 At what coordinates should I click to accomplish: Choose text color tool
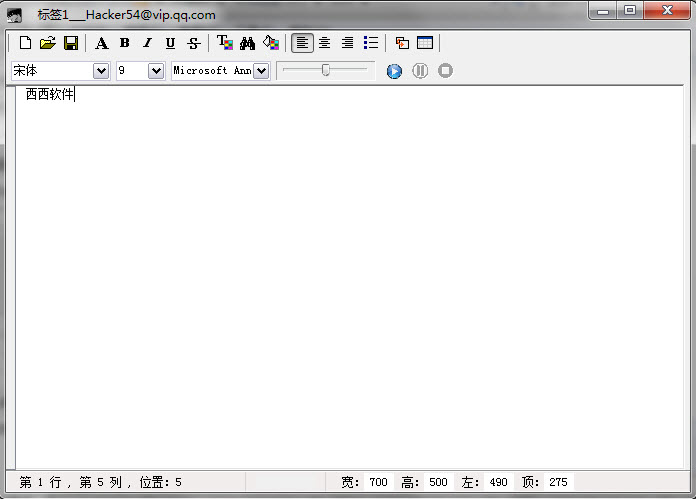coord(225,43)
